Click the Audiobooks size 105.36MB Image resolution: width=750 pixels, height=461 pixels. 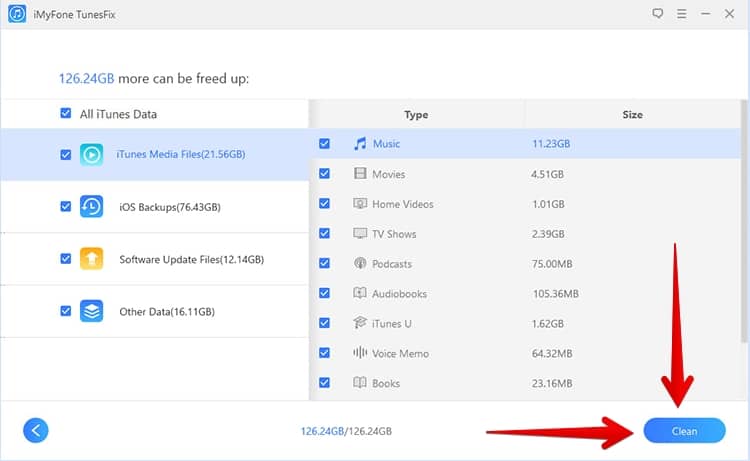point(556,294)
